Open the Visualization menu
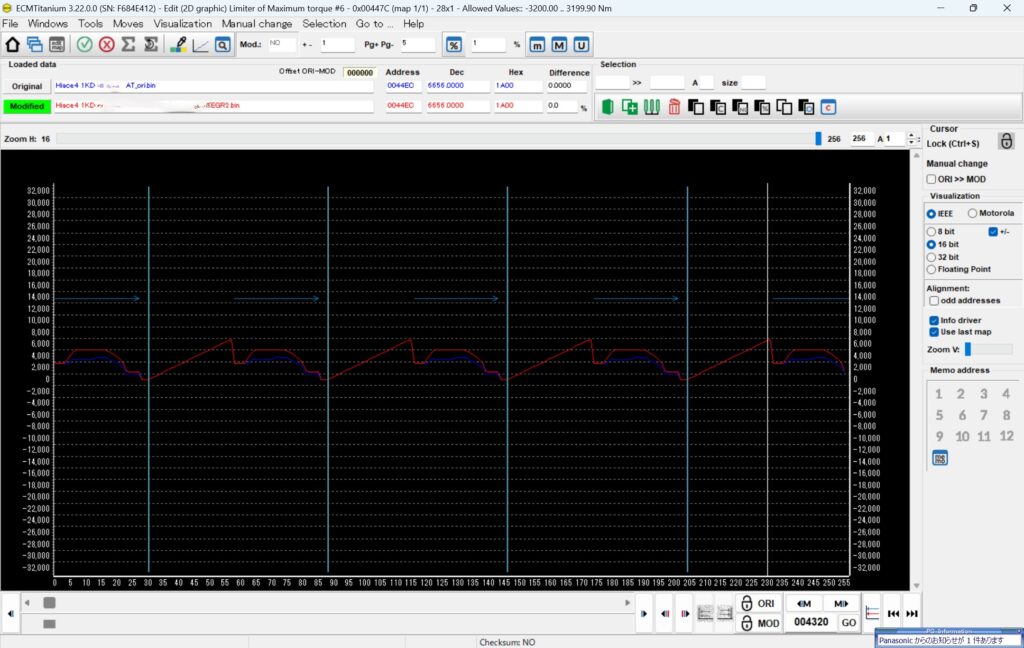This screenshot has width=1024, height=648. [183, 24]
